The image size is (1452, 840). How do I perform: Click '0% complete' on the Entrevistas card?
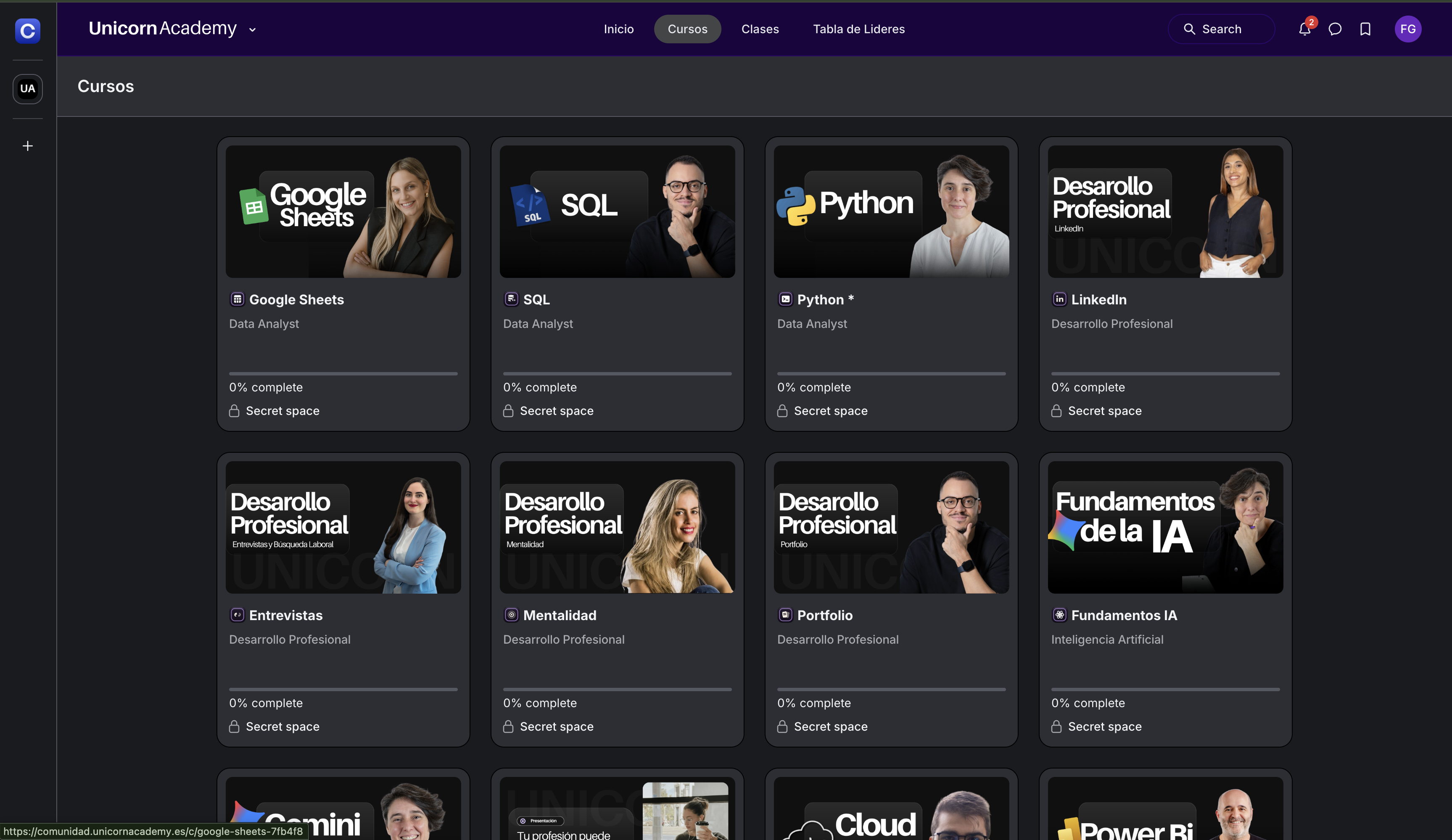tap(266, 703)
